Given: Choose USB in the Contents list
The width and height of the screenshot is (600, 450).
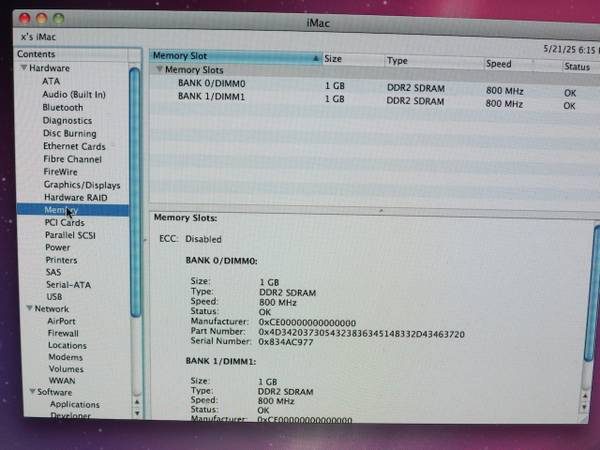Looking at the screenshot, I should (x=54, y=297).
